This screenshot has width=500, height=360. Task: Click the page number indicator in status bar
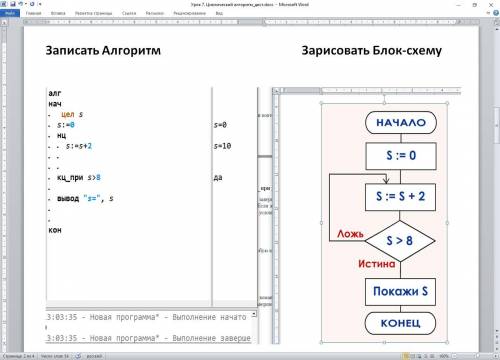[19, 356]
